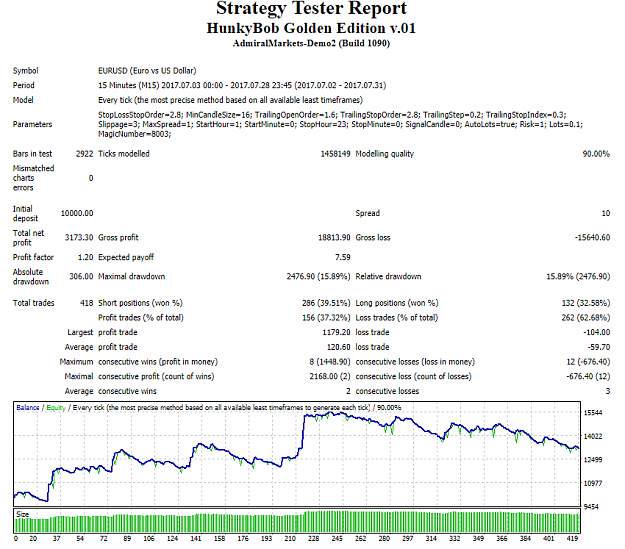Select chart axis value '9454'

(593, 507)
